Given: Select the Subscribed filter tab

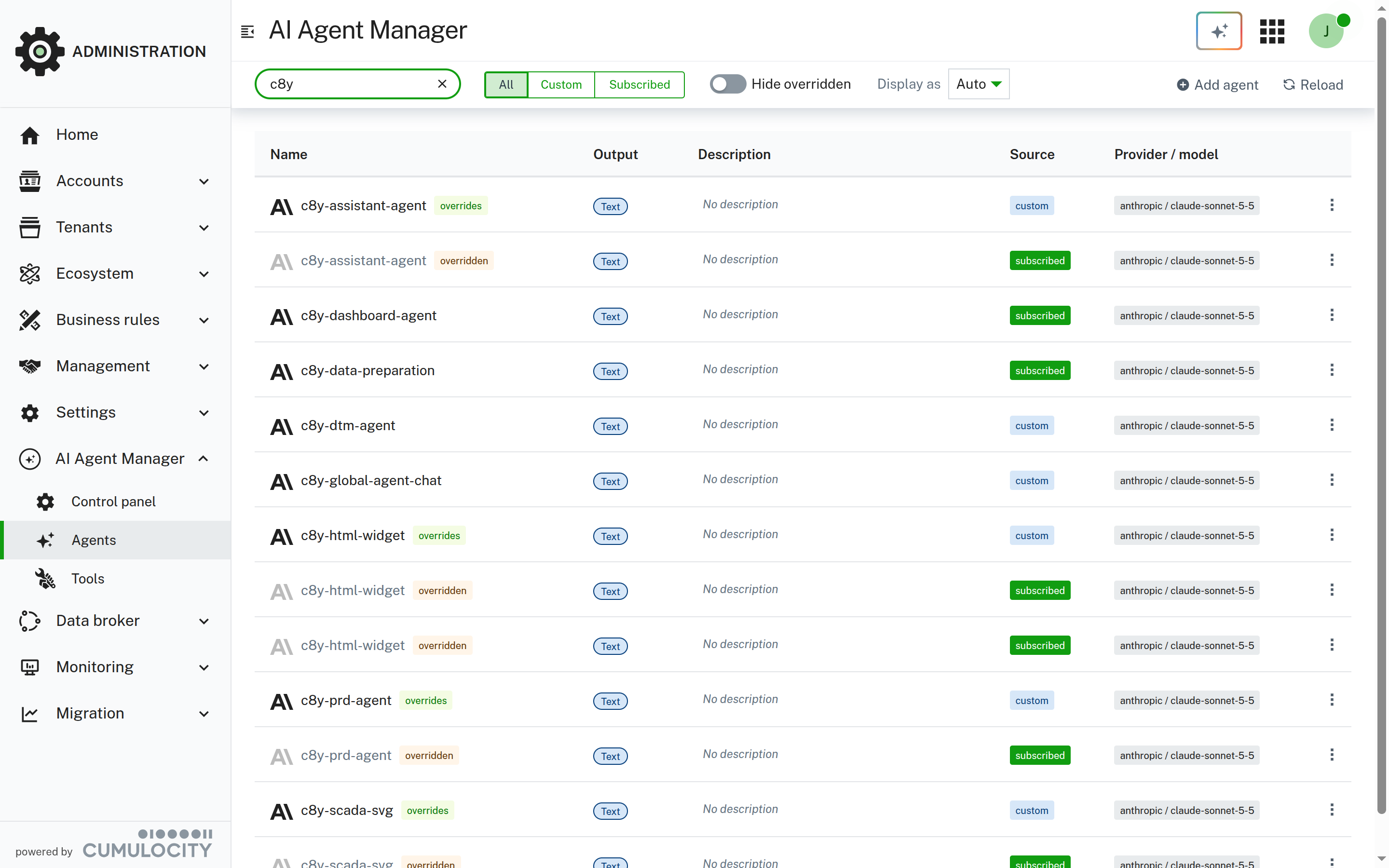Looking at the screenshot, I should (639, 84).
